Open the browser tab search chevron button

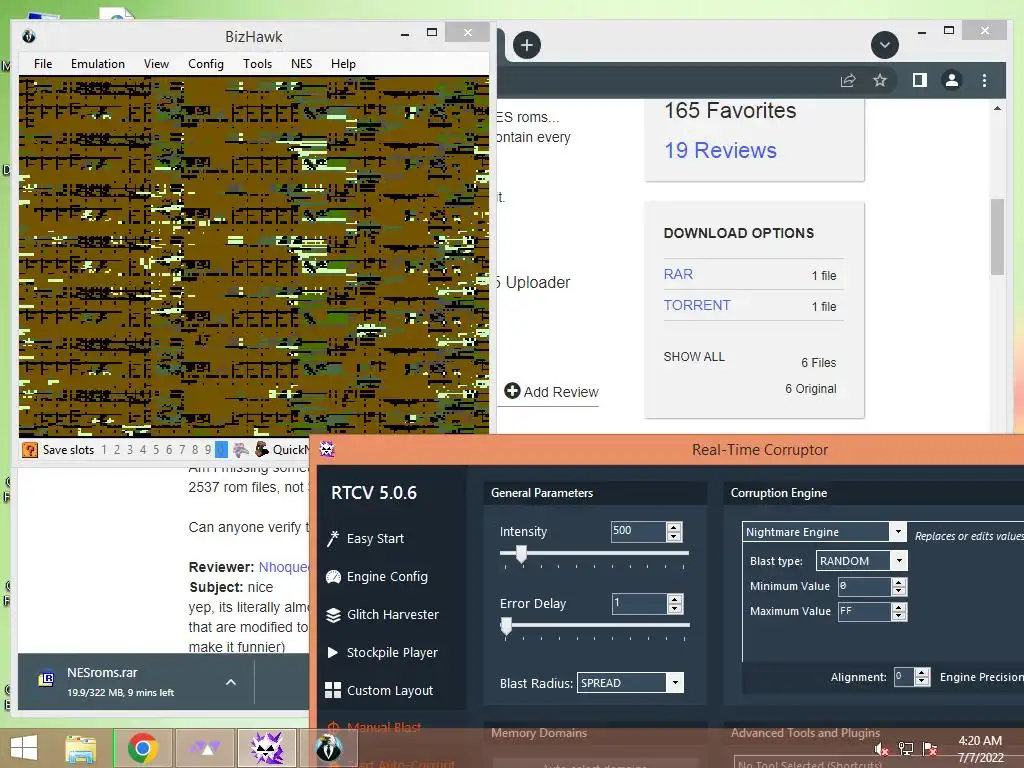(885, 45)
